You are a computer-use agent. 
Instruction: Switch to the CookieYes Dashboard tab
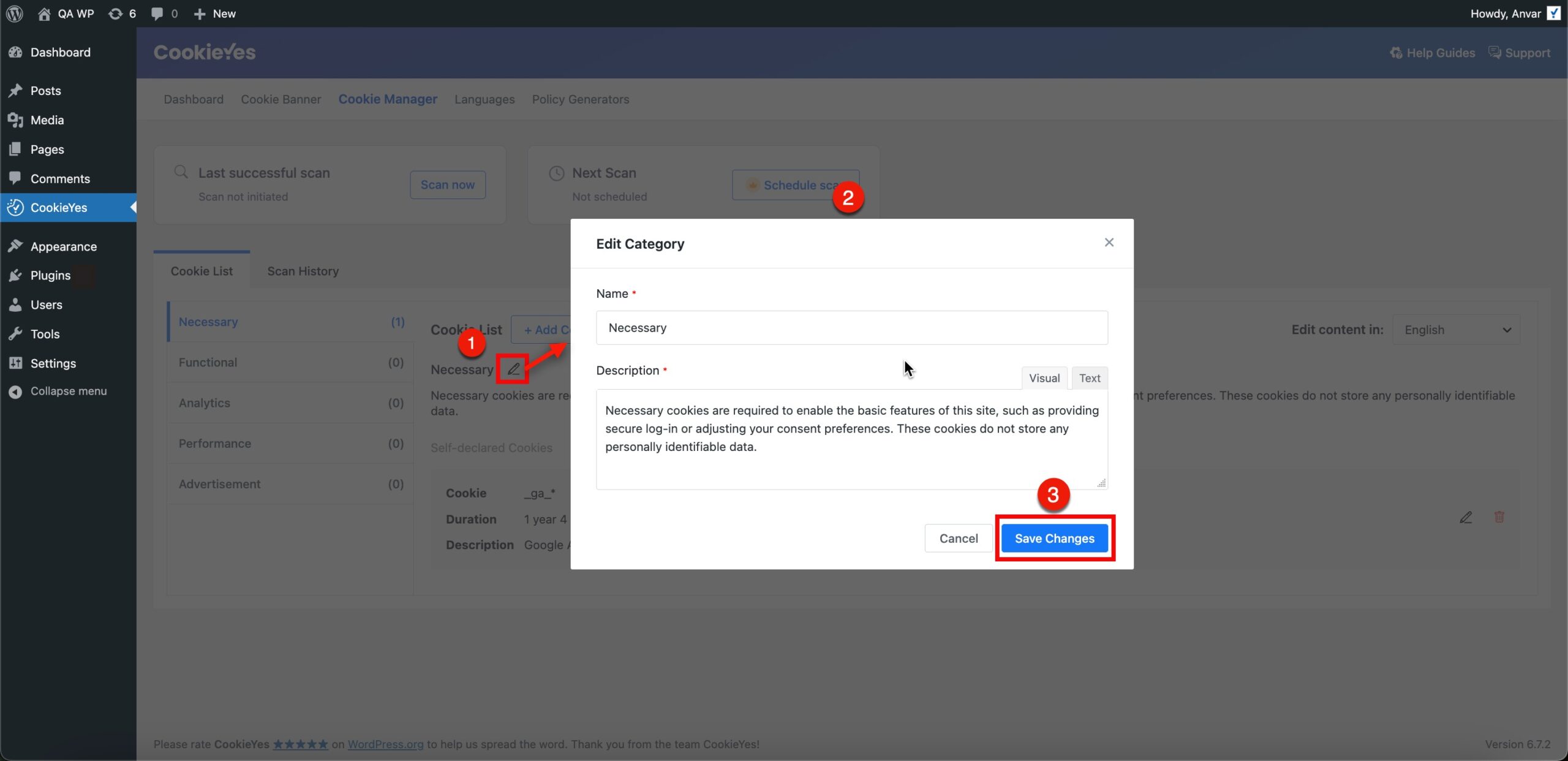pyautogui.click(x=194, y=99)
